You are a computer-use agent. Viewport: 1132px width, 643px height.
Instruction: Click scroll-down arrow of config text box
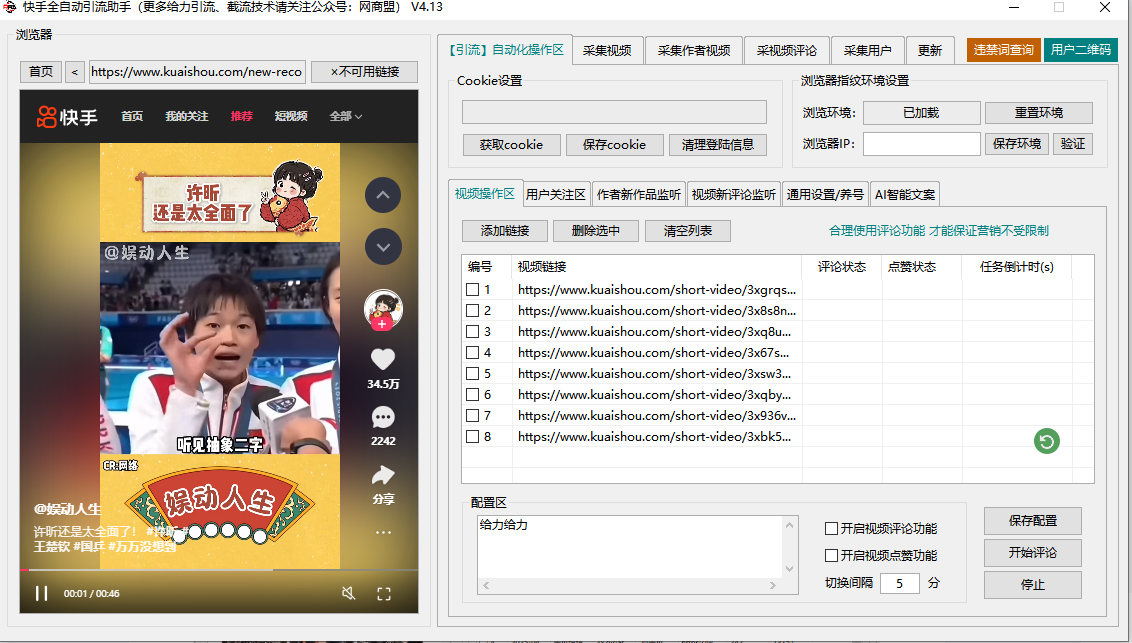tap(790, 569)
